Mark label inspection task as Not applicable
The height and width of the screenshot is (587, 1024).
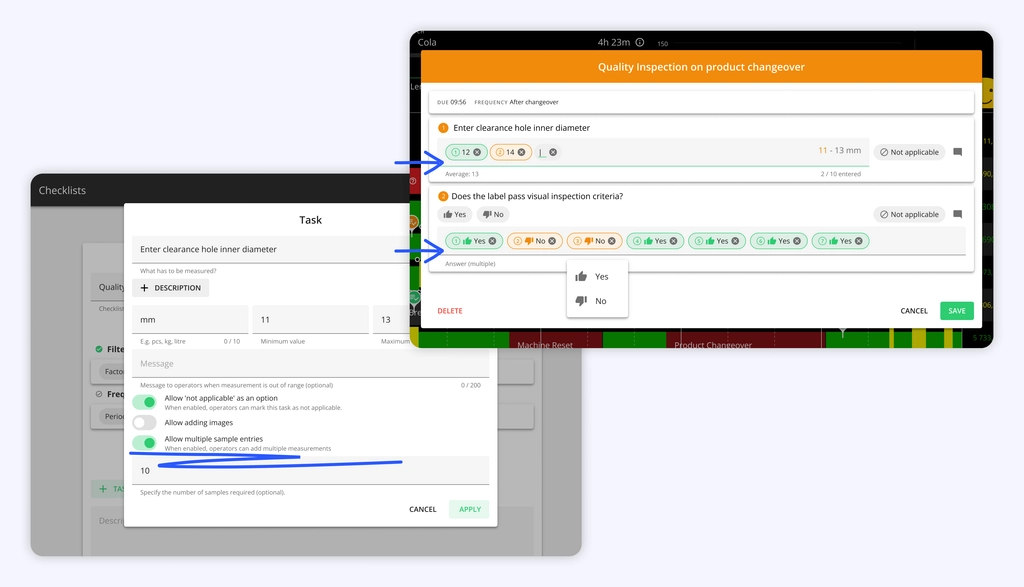[909, 214]
